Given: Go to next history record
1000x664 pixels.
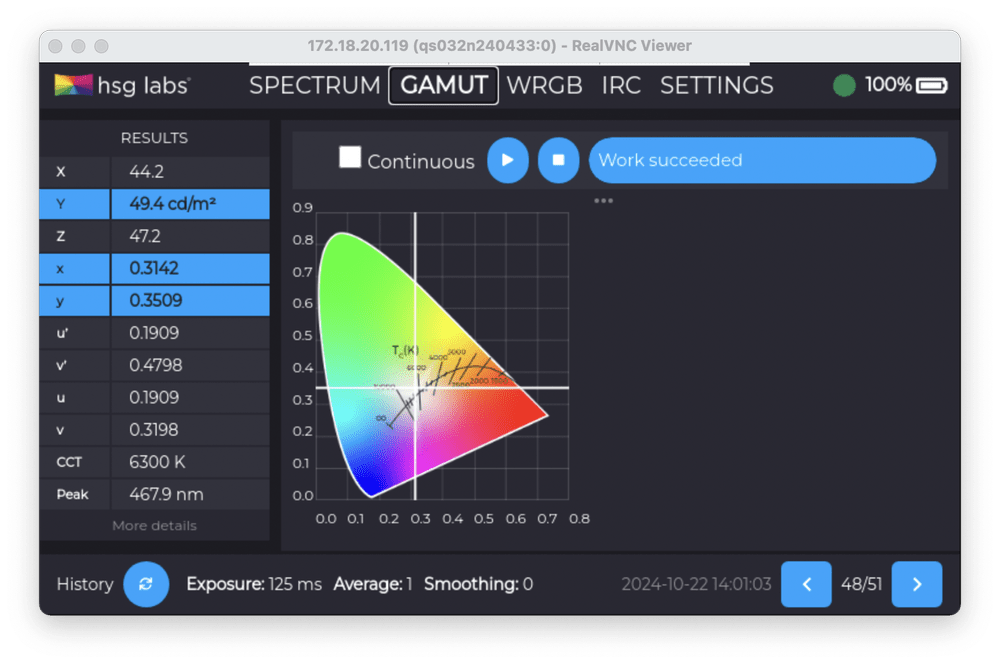Looking at the screenshot, I should pos(916,584).
